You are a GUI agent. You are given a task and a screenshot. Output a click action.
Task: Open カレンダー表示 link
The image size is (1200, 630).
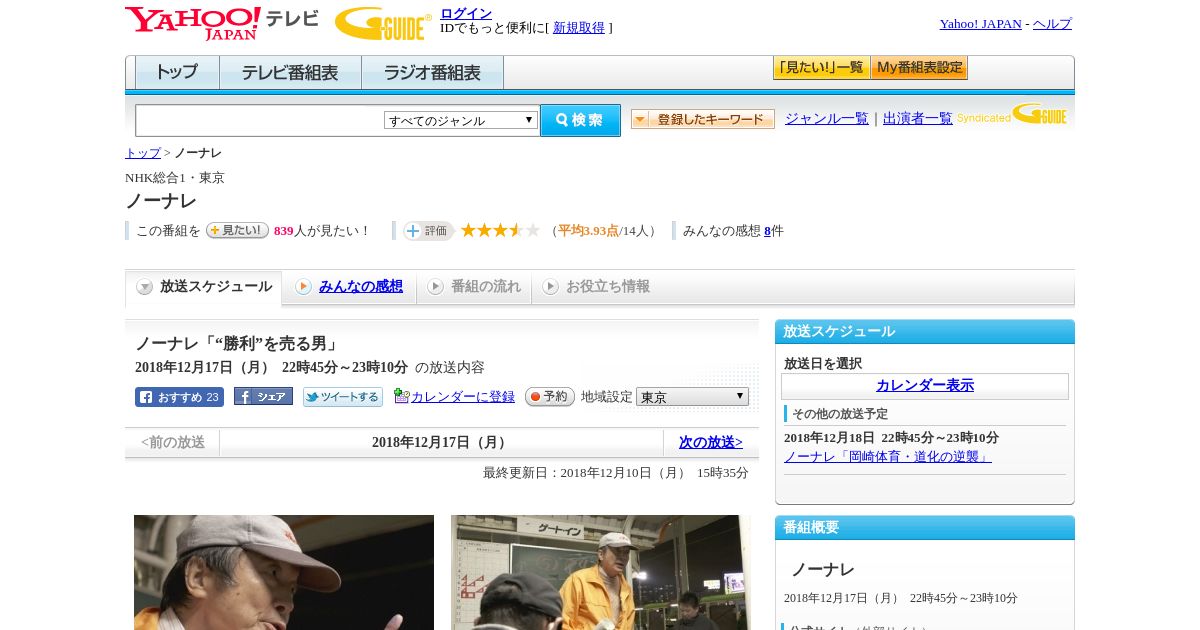click(x=925, y=386)
